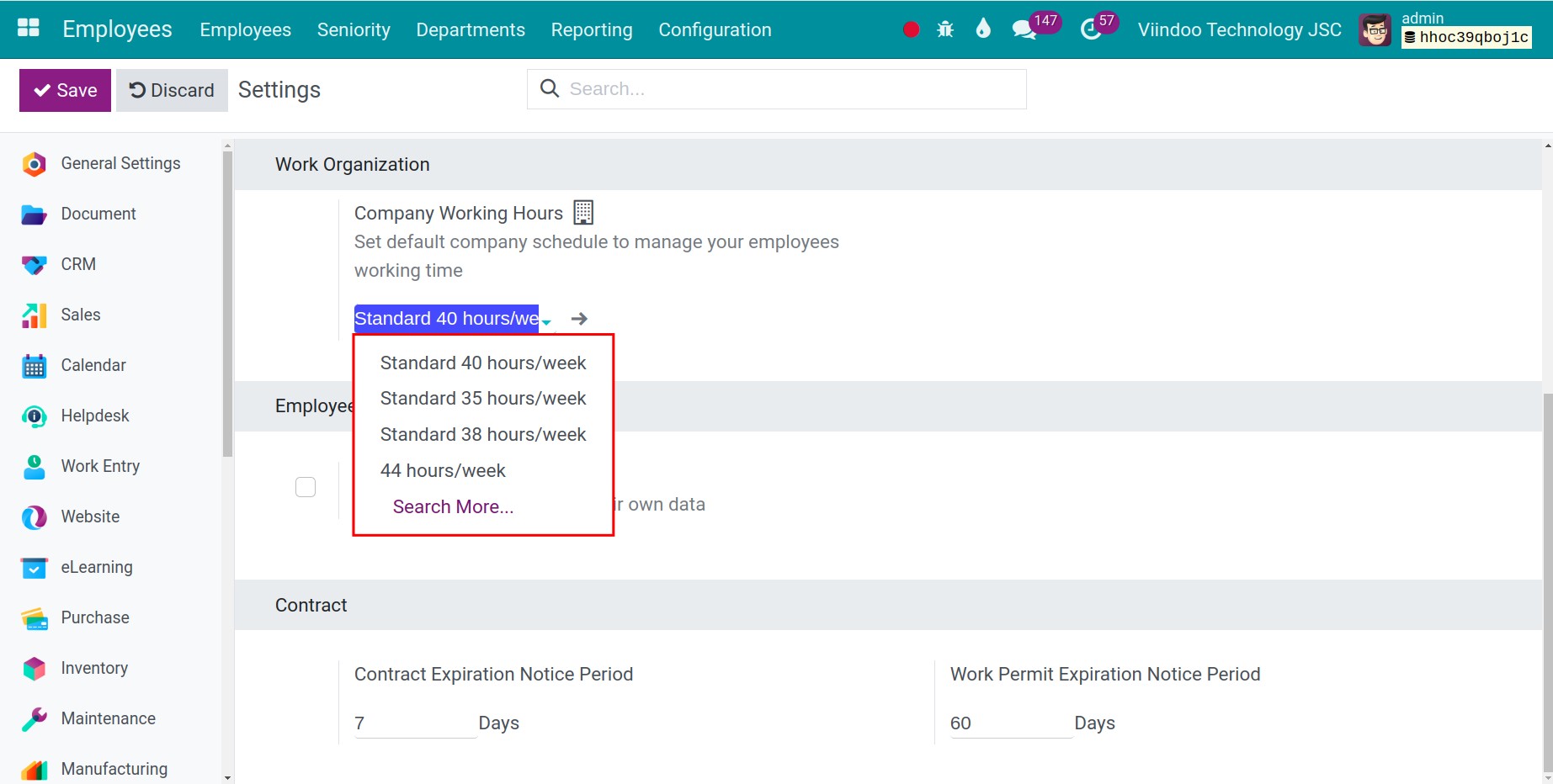The height and width of the screenshot is (784, 1553).
Task: Open General Settings icon in sidebar
Action: coord(34,164)
